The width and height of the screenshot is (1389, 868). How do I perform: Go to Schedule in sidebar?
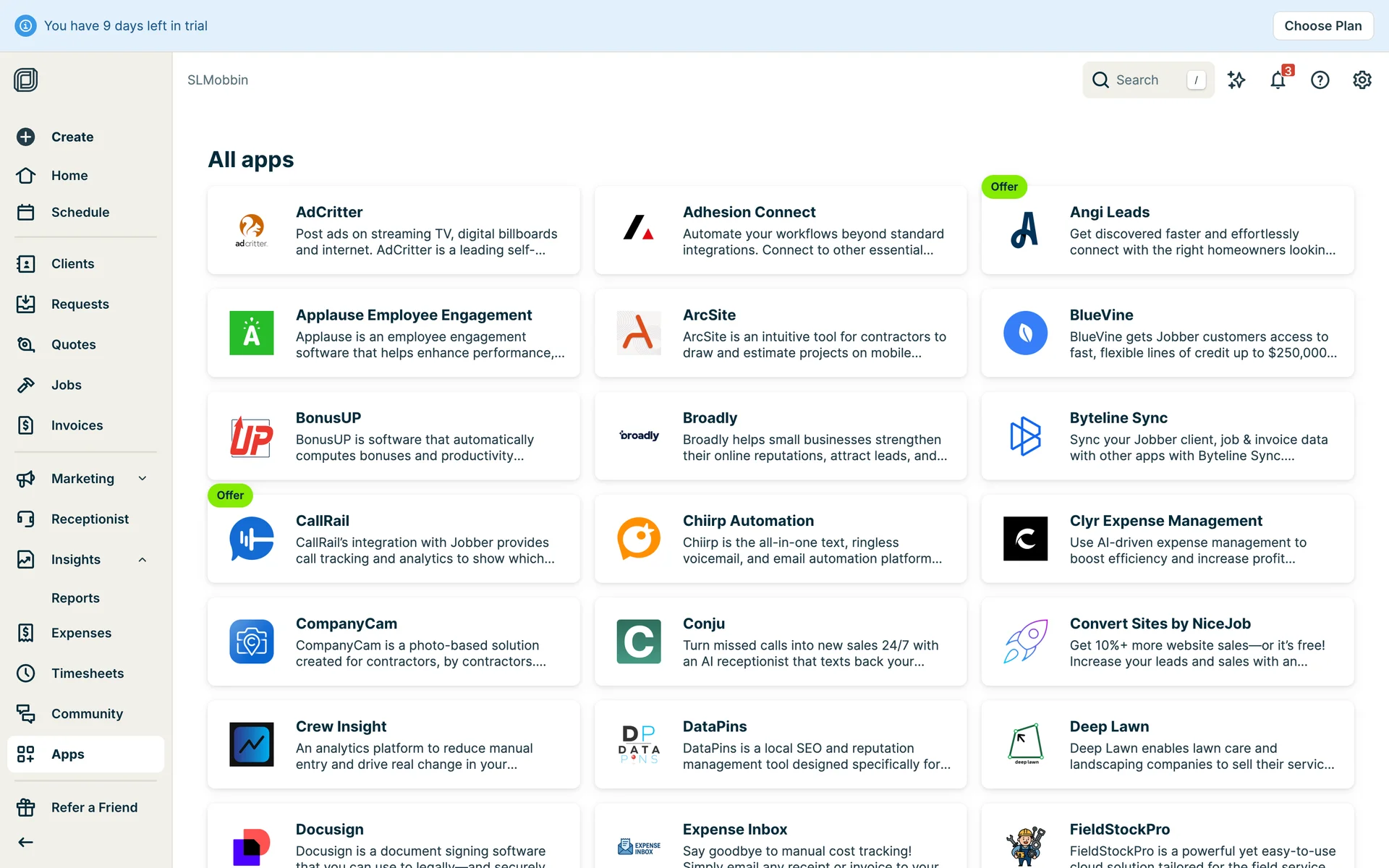click(x=80, y=212)
